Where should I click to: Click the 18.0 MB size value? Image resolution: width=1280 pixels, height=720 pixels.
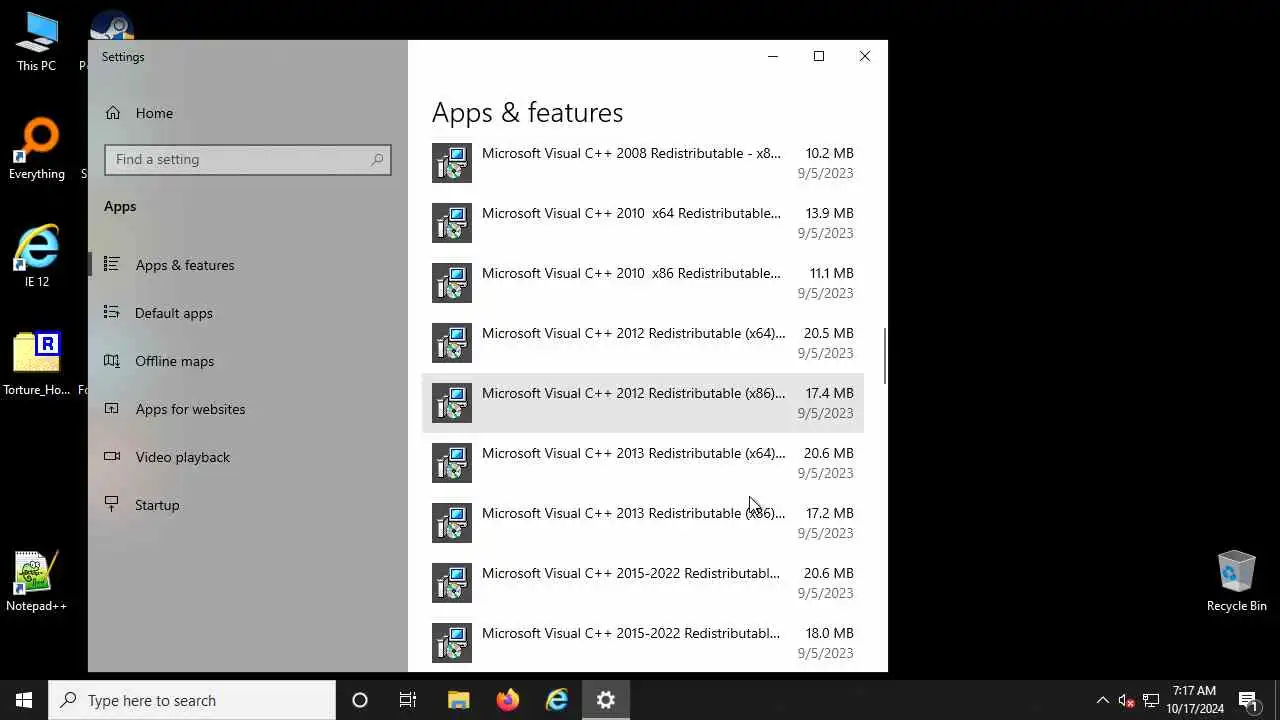tap(829, 633)
